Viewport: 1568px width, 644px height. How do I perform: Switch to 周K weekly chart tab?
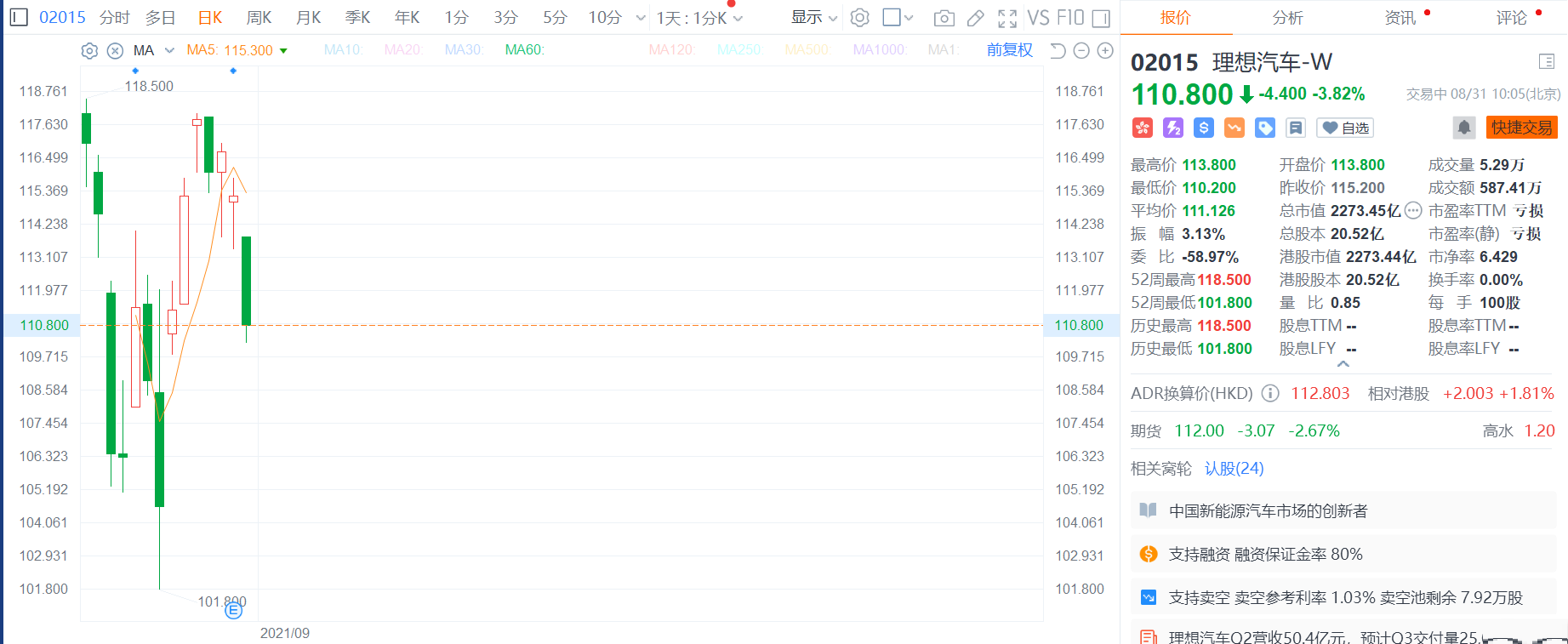coord(259,18)
